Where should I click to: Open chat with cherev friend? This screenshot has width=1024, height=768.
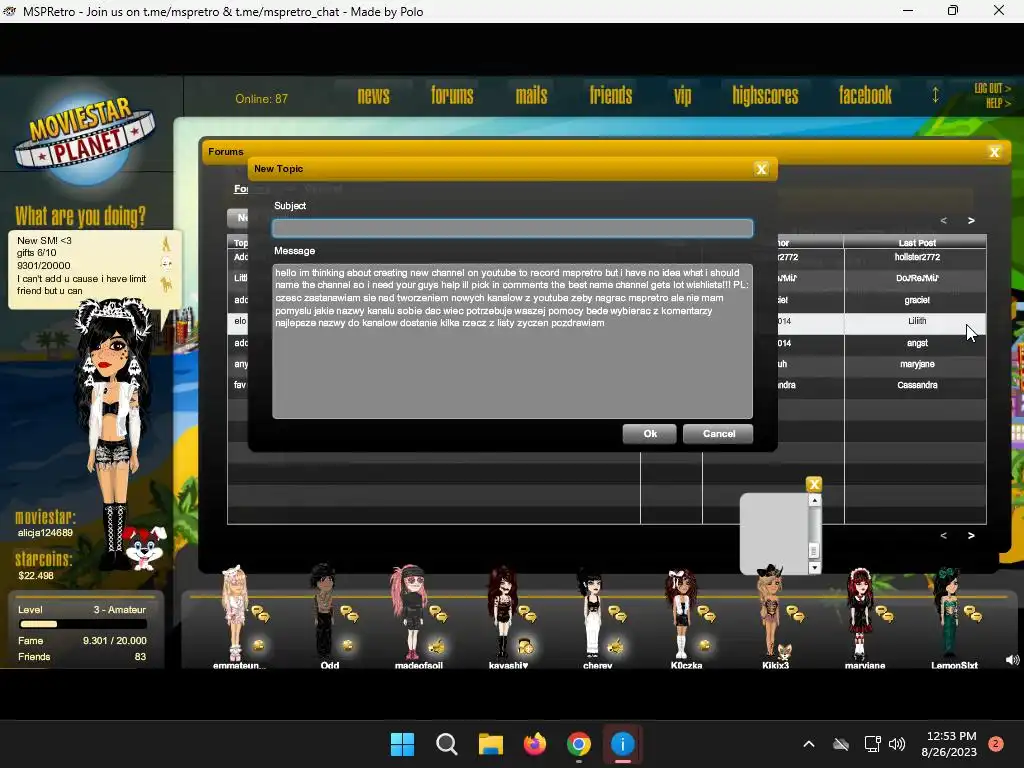click(617, 615)
